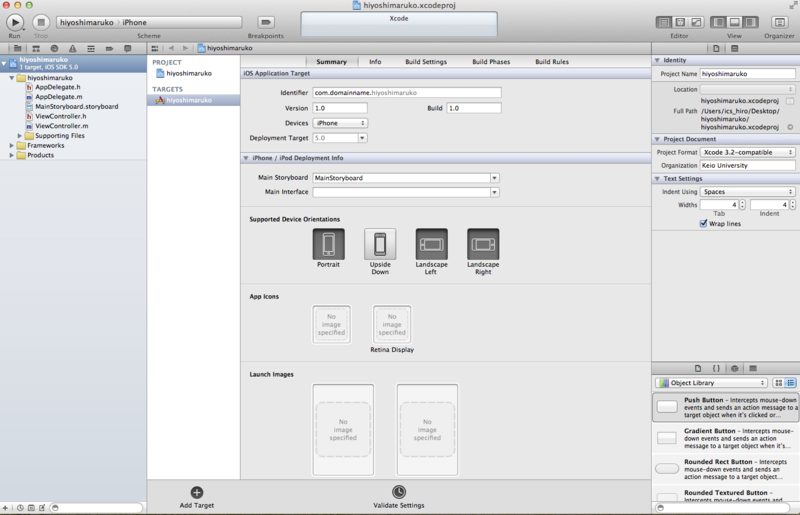Click the Identifier text field

407,92
